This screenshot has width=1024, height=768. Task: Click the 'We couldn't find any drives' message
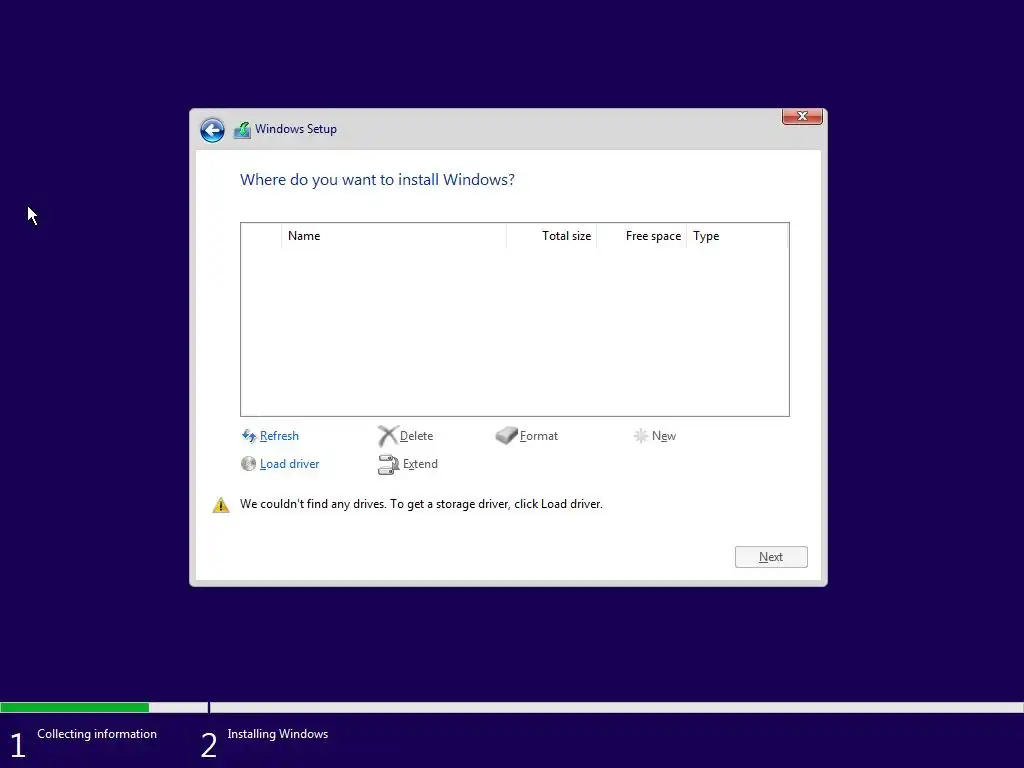click(x=421, y=504)
